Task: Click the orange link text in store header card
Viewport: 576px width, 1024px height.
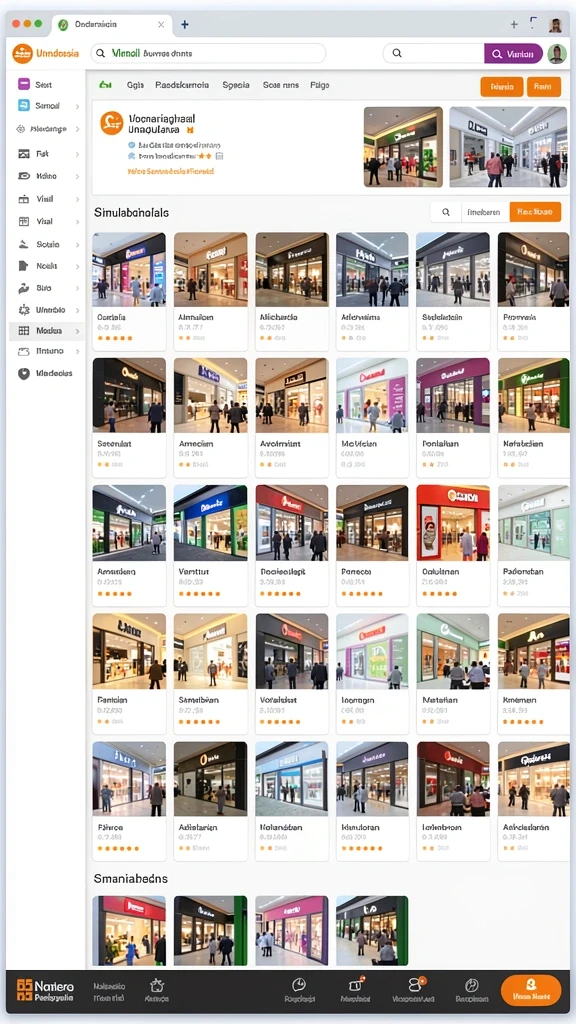Action: click(x=170, y=171)
